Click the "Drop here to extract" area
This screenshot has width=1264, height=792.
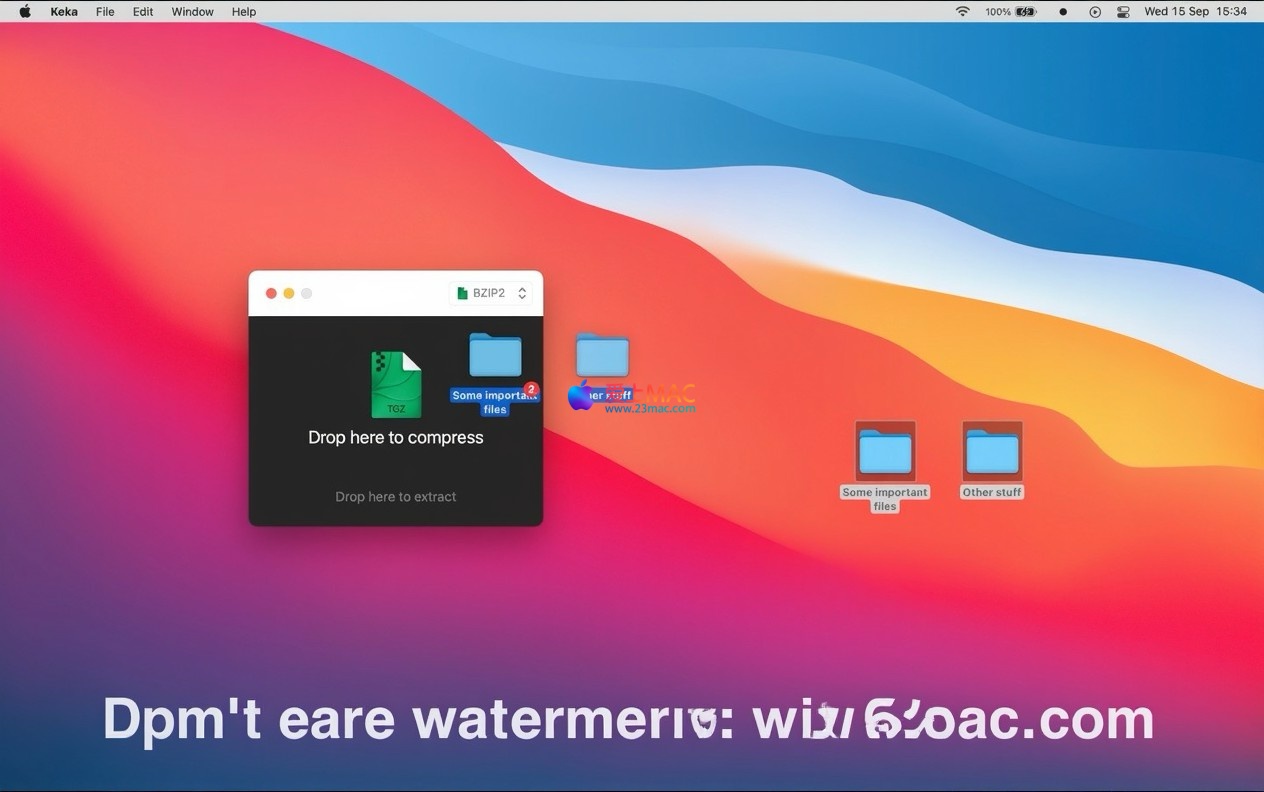[395, 497]
